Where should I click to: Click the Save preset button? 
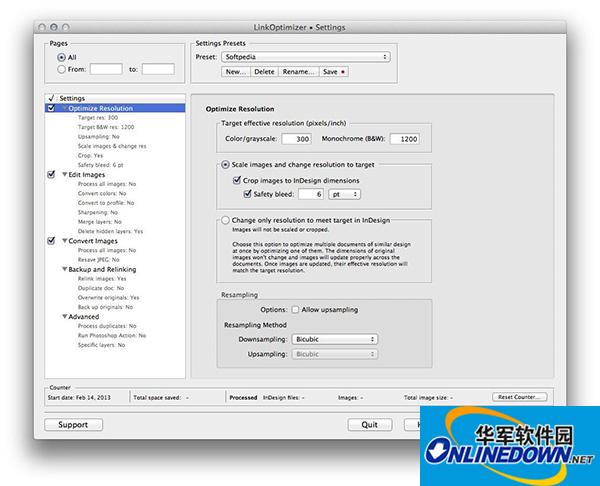(333, 72)
